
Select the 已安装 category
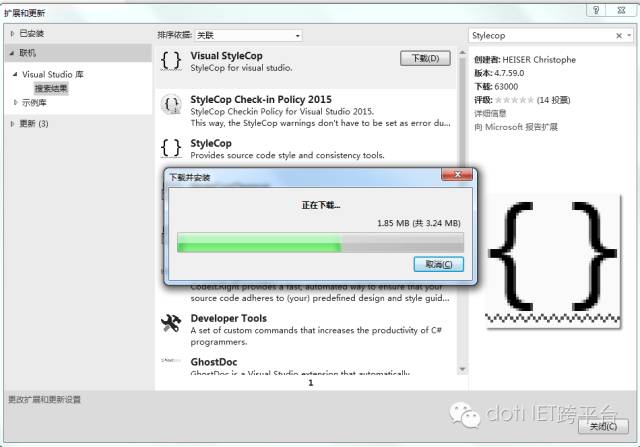click(x=32, y=33)
